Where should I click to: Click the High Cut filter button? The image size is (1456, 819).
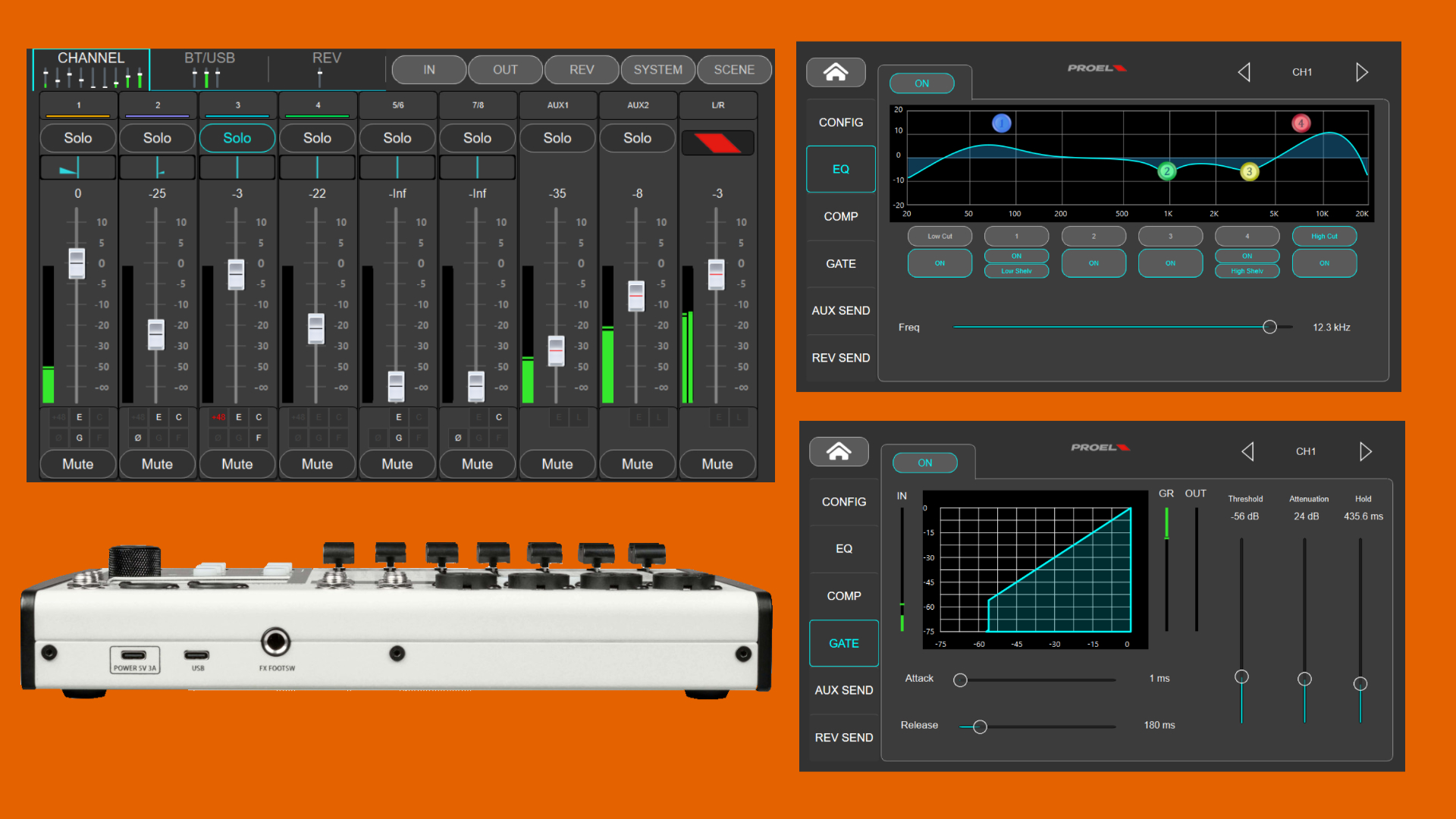point(1324,236)
